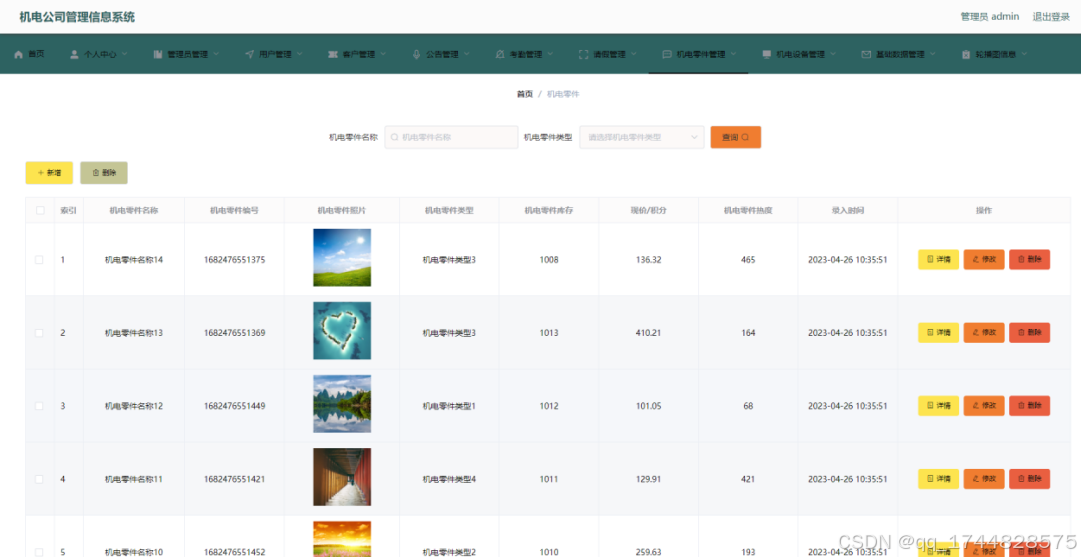The height and width of the screenshot is (559, 1081).
Task: Click the 退出登录 logout link
Action: click(1051, 17)
